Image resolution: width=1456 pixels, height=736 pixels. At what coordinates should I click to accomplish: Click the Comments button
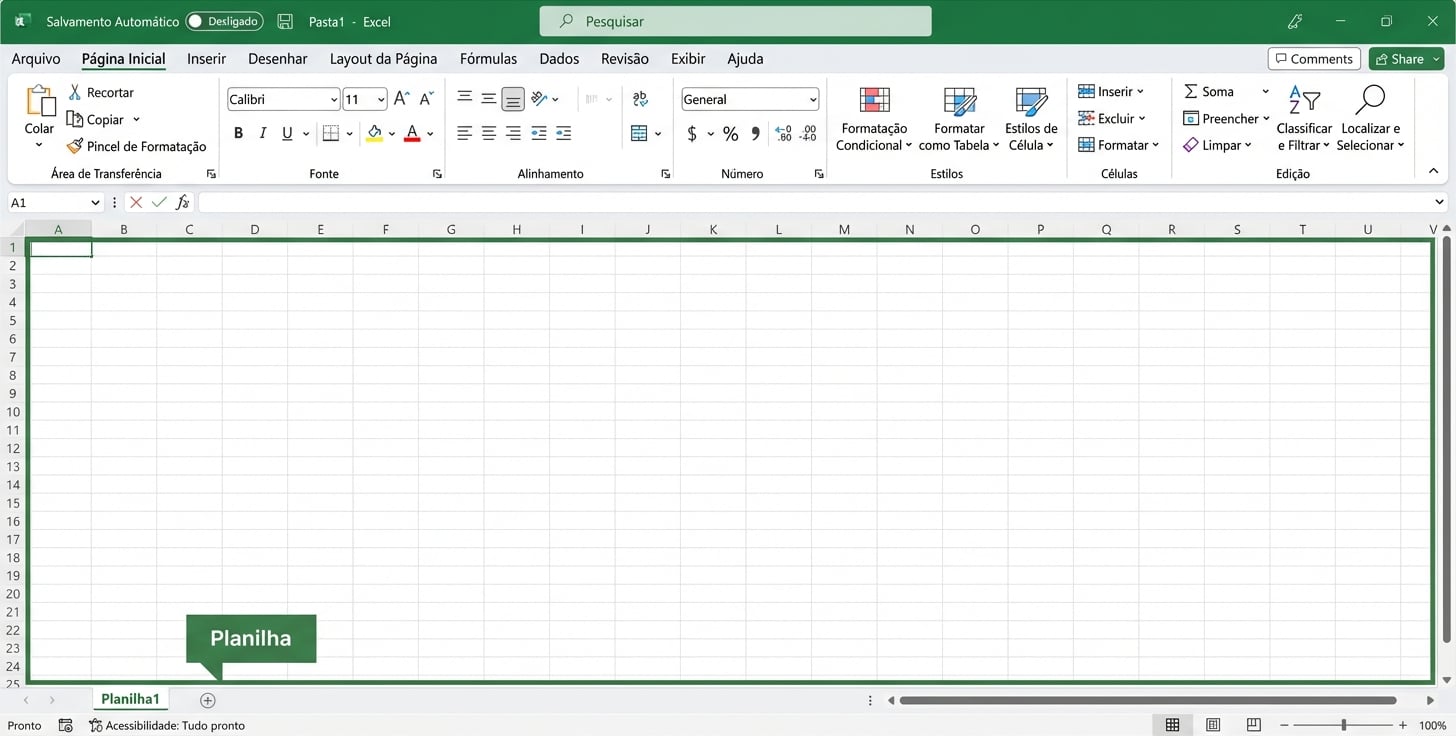click(1314, 59)
